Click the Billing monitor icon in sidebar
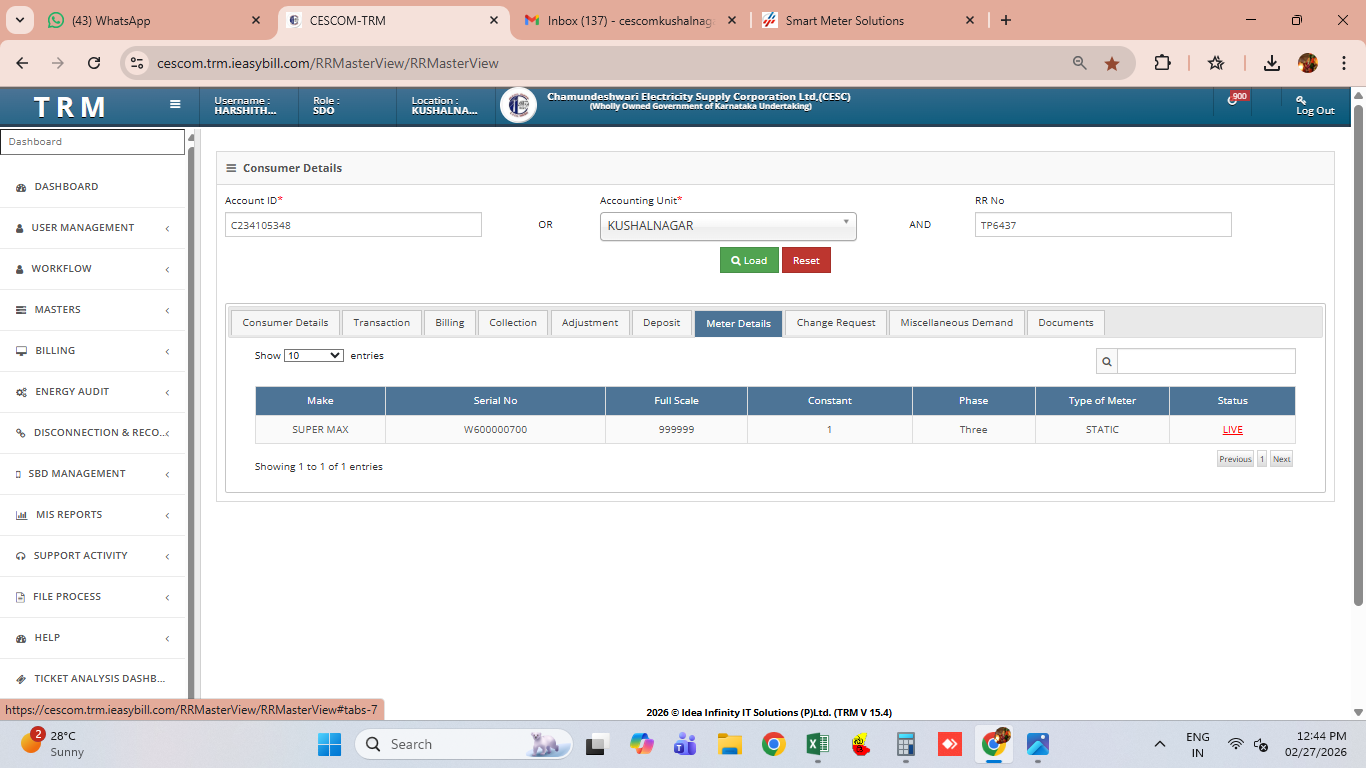This screenshot has width=1366, height=768. point(21,351)
